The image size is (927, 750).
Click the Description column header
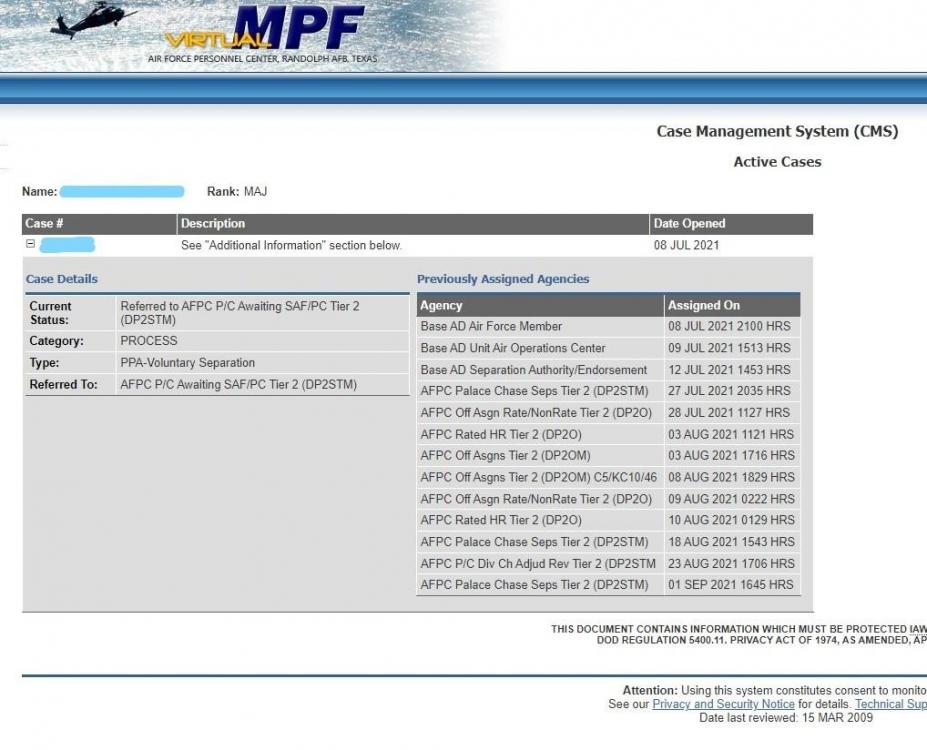coord(213,223)
